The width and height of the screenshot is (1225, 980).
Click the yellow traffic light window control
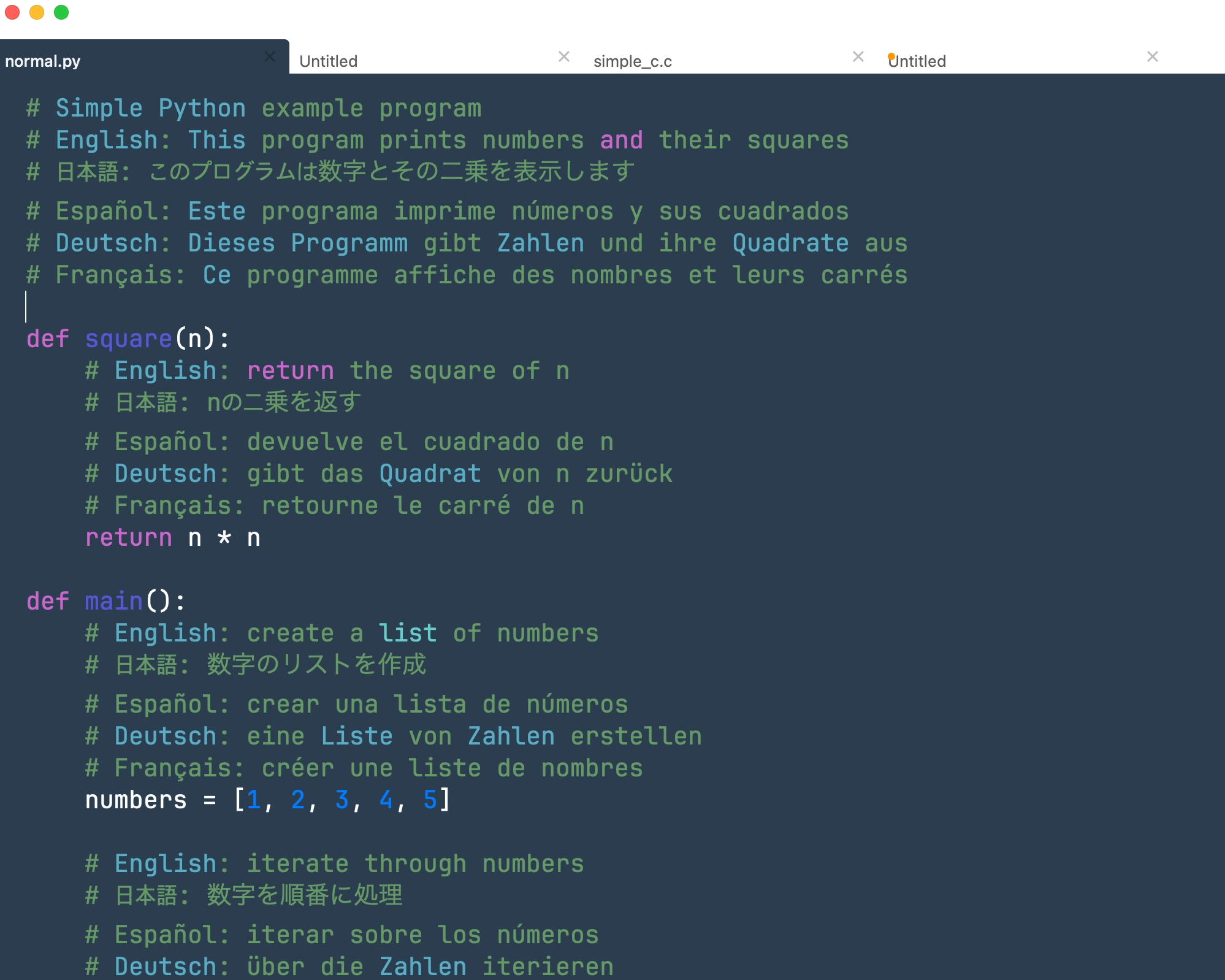coord(36,12)
